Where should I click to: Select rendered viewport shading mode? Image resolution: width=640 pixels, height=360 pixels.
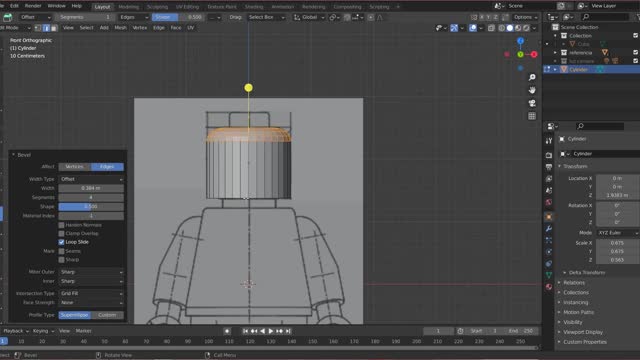[x=527, y=28]
